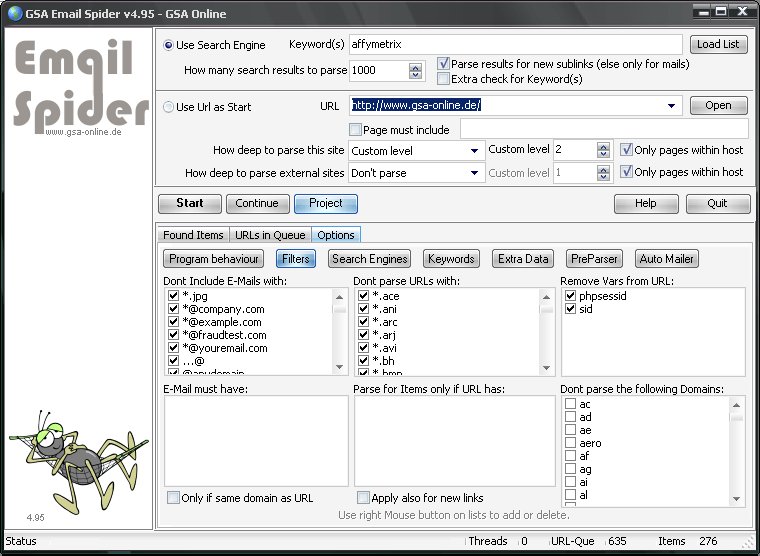760x556 pixels.
Task: Select the Use Url as Start option
Action: (x=168, y=107)
